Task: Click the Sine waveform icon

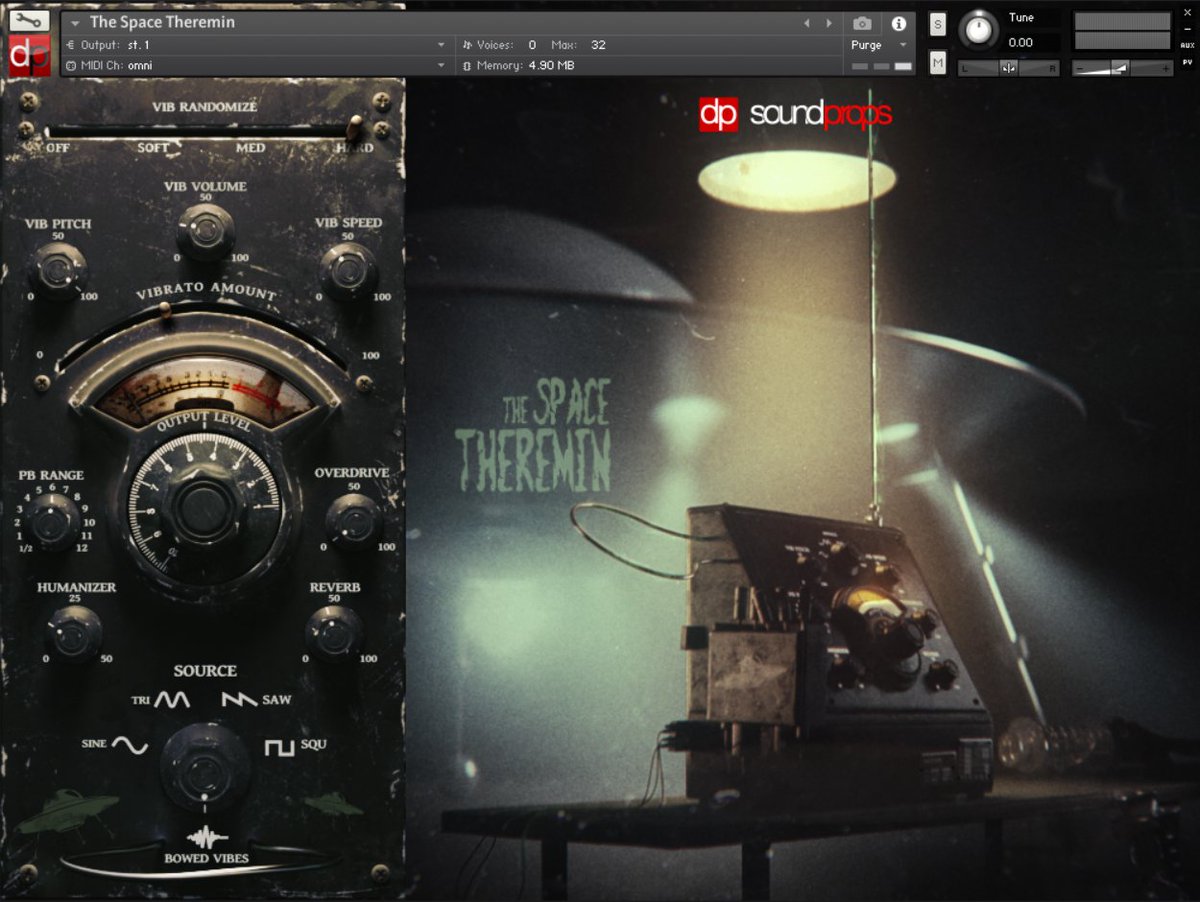Action: pyautogui.click(x=130, y=745)
